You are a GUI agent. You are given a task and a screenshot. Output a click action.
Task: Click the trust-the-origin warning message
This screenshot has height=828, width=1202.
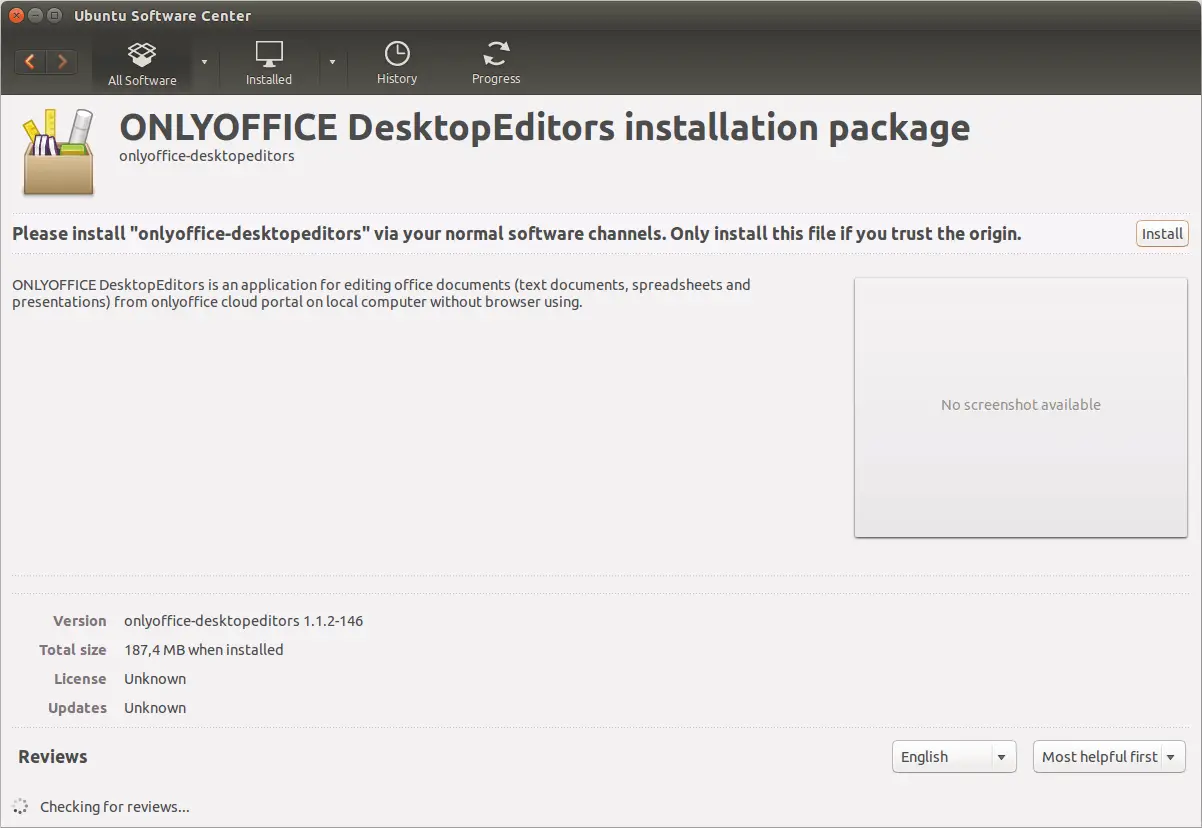tap(517, 234)
